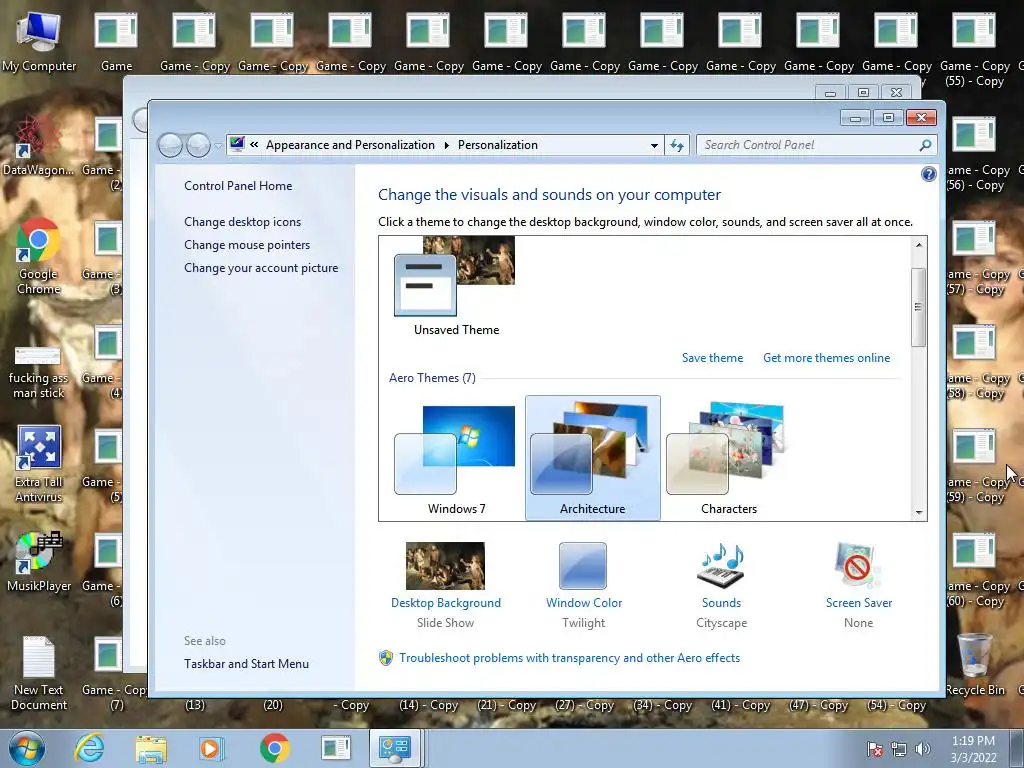The image size is (1024, 768).
Task: Select the MusikPlayer desktop shortcut
Action: click(39, 562)
